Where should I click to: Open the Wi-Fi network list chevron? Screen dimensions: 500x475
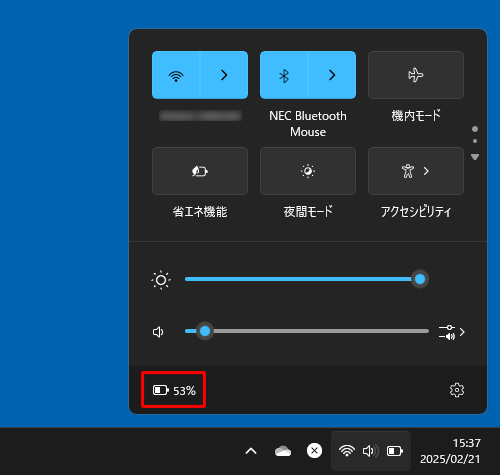click(x=224, y=75)
